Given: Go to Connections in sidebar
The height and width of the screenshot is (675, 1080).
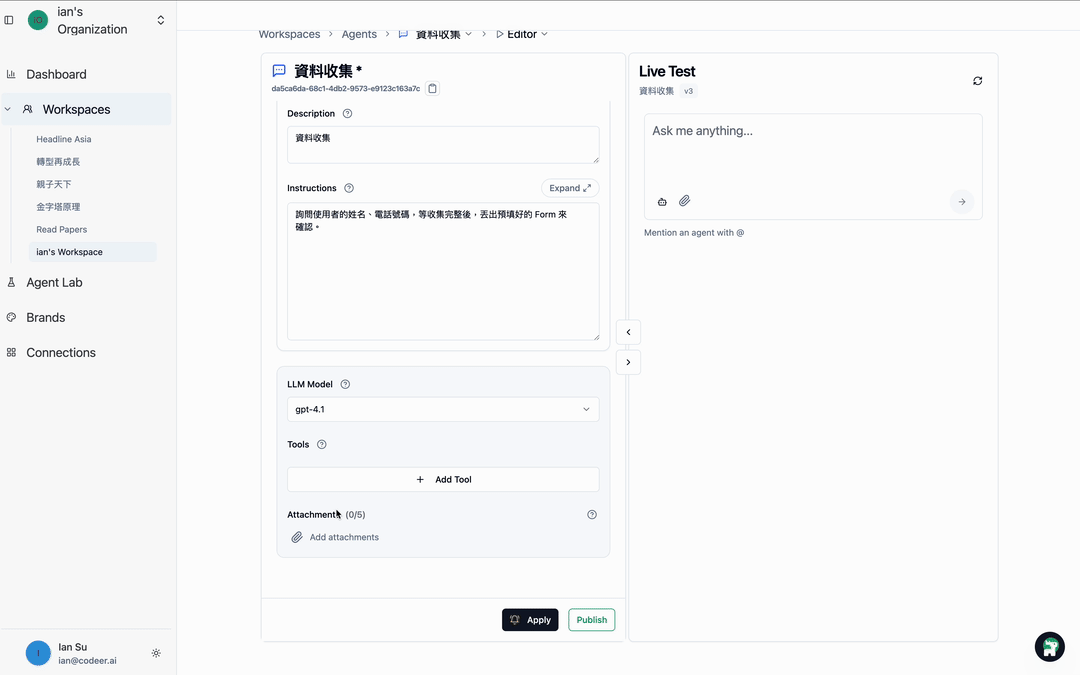Looking at the screenshot, I should coord(61,353).
